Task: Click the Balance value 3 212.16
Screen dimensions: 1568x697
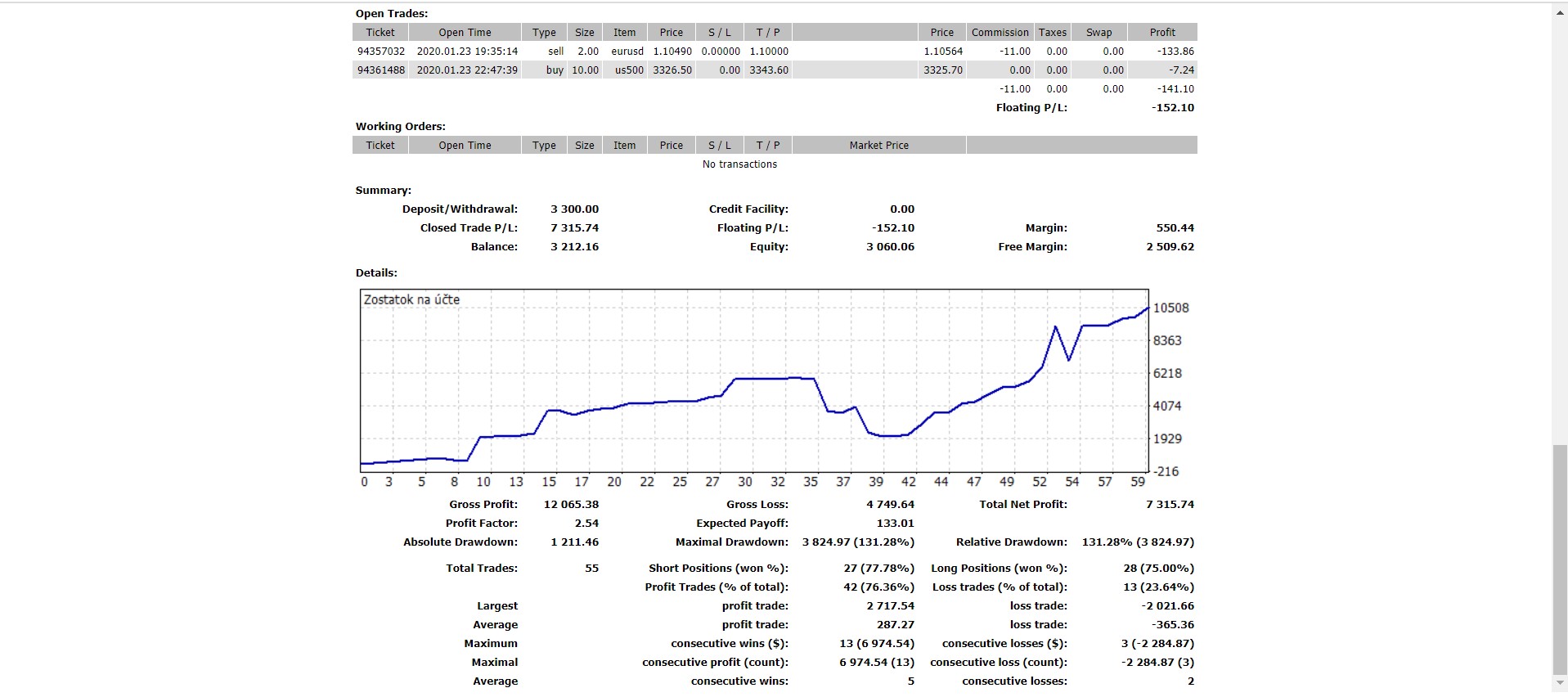Action: pyautogui.click(x=574, y=247)
